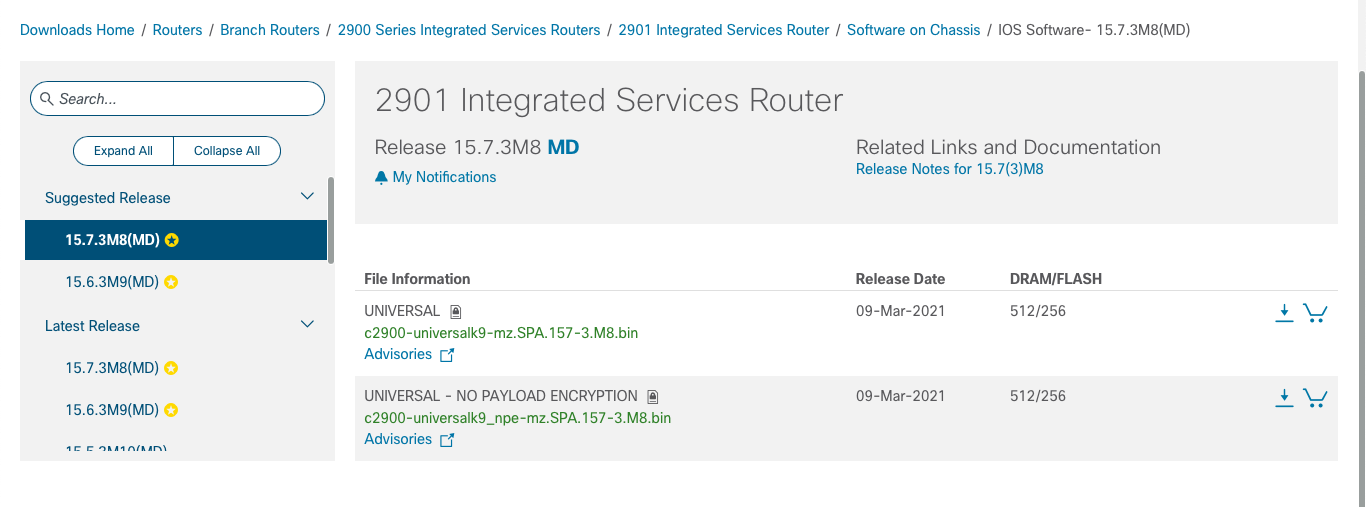Click file details icon beside NO PAYLOAD ENCRYPTION
This screenshot has height=507, width=1366.
click(653, 396)
